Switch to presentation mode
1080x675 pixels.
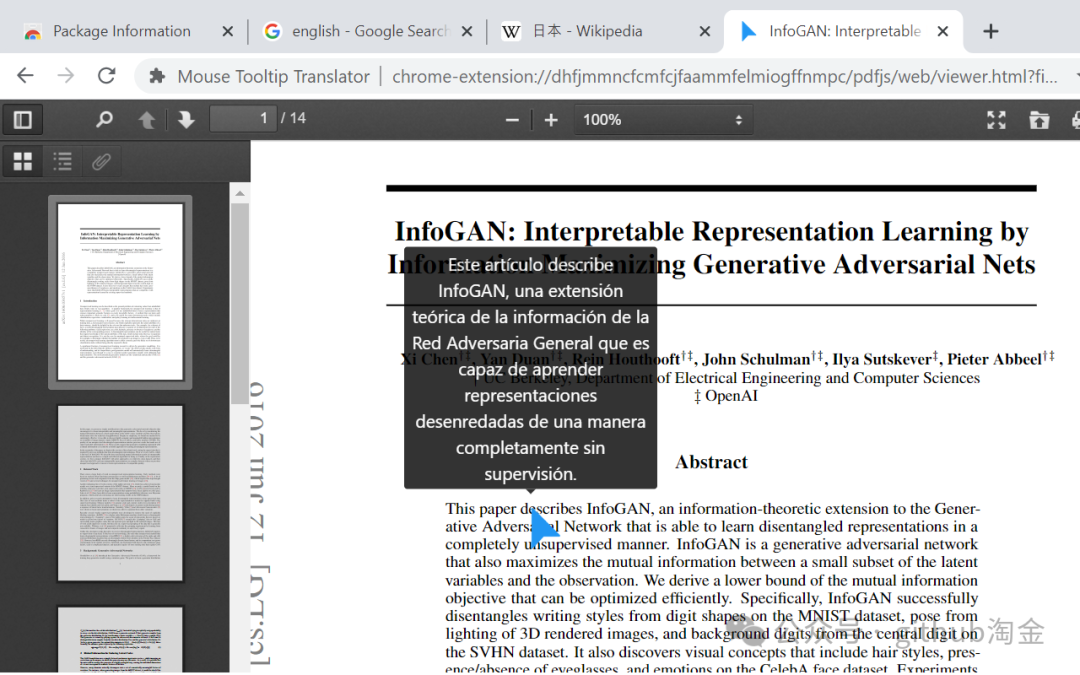(996, 120)
